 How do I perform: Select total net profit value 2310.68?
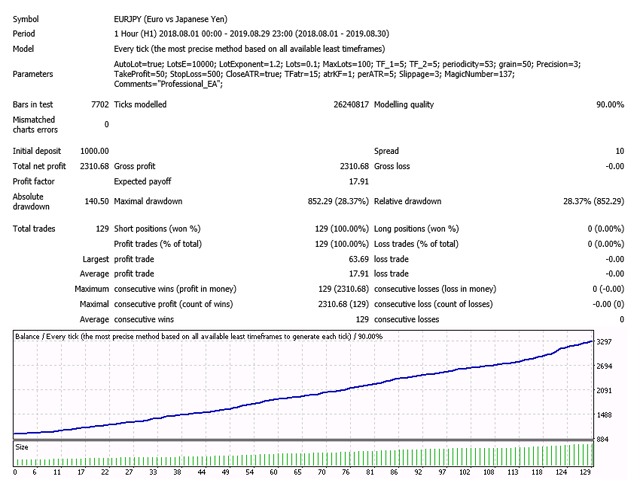coord(95,166)
